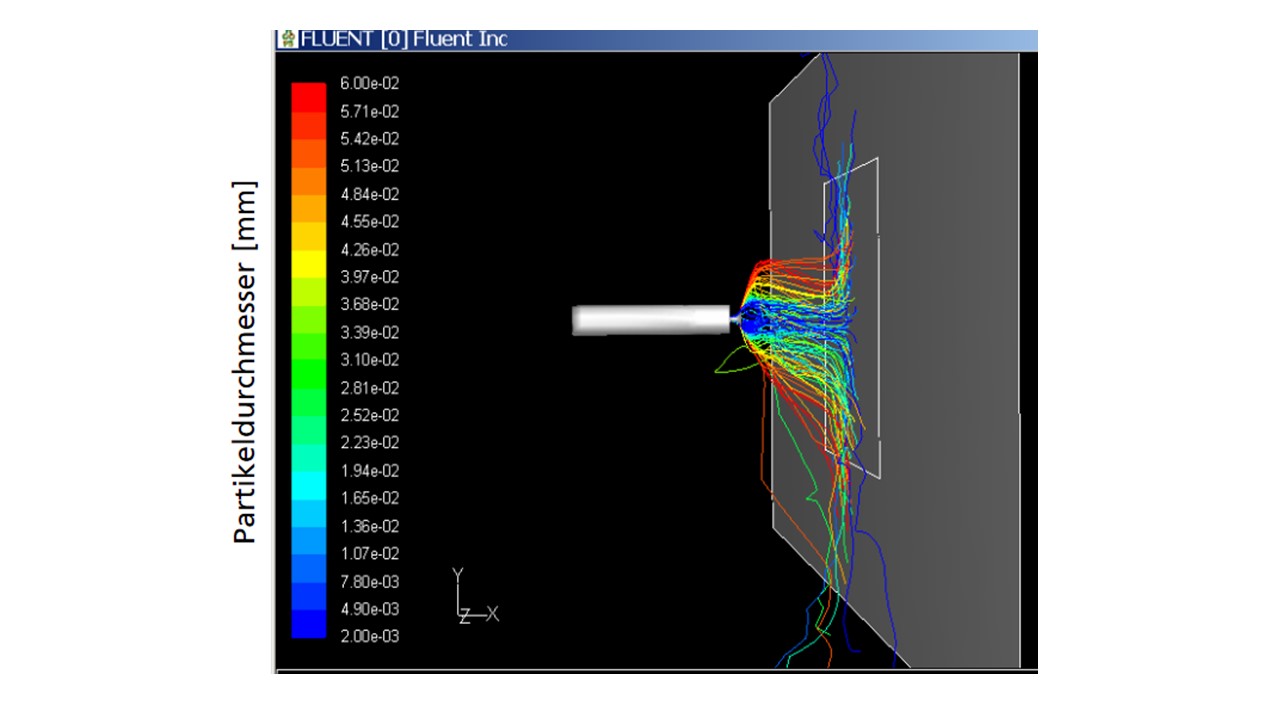
Task: Click the legend value 4.26e-02
Action: point(369,250)
